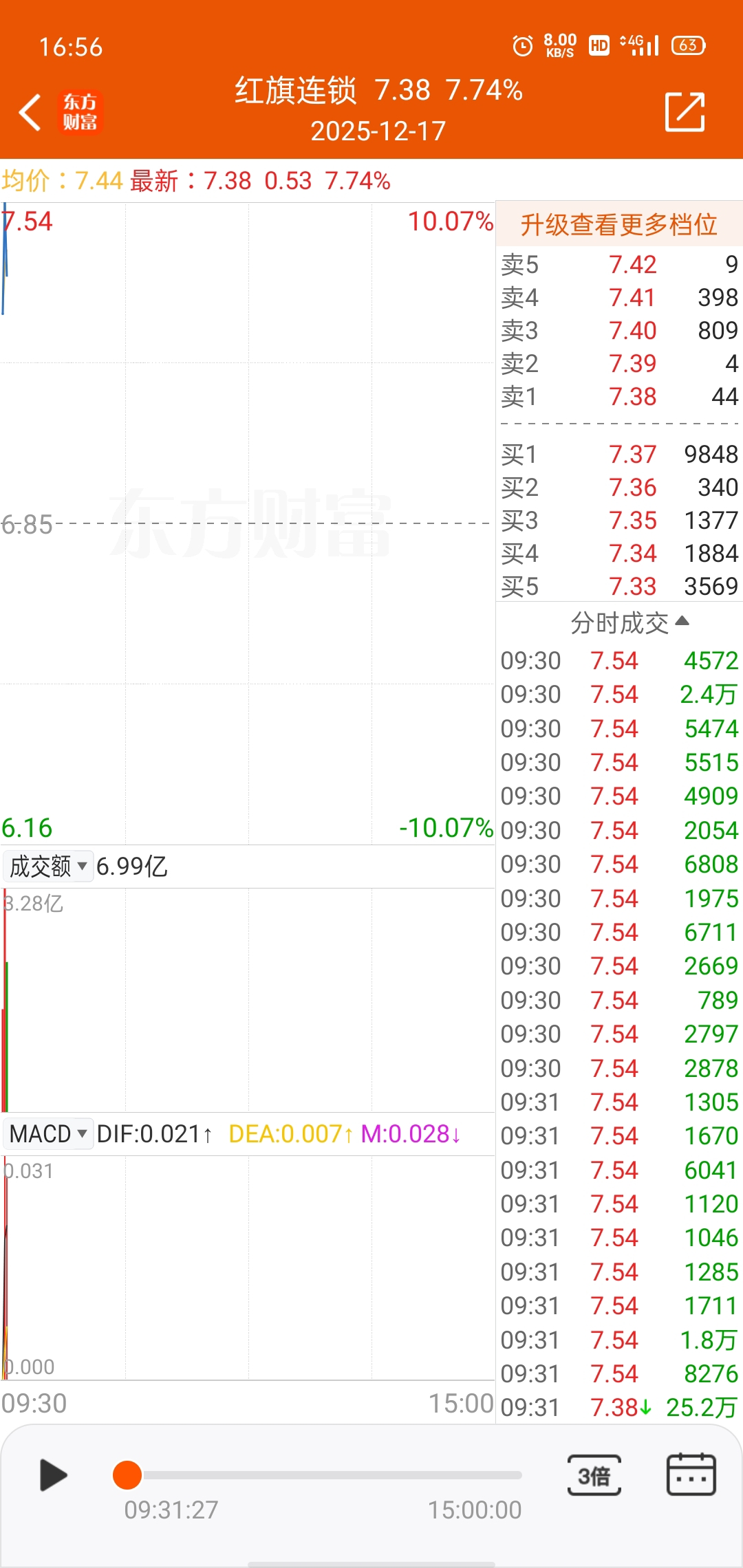Click the orange replay progress slider handle

pyautogui.click(x=127, y=1475)
